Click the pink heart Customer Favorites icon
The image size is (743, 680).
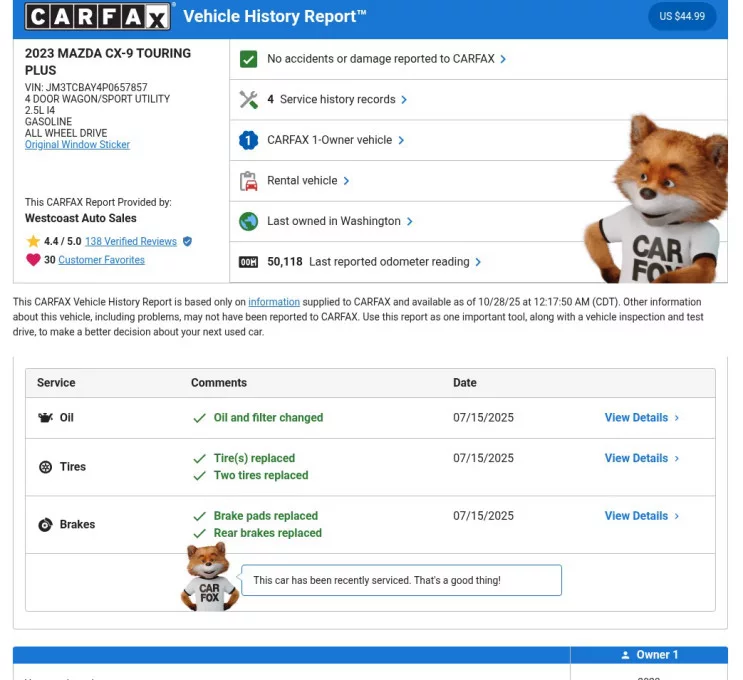click(x=33, y=260)
